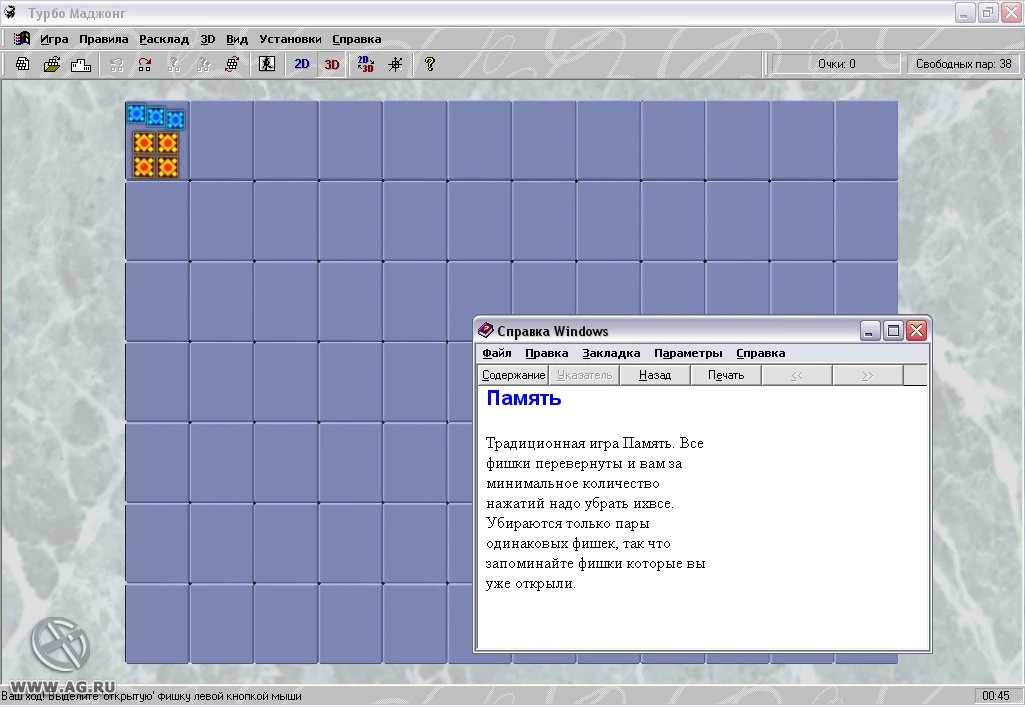Close the Турбо Маджонг main window
1025x707 pixels.
[x=1012, y=12]
